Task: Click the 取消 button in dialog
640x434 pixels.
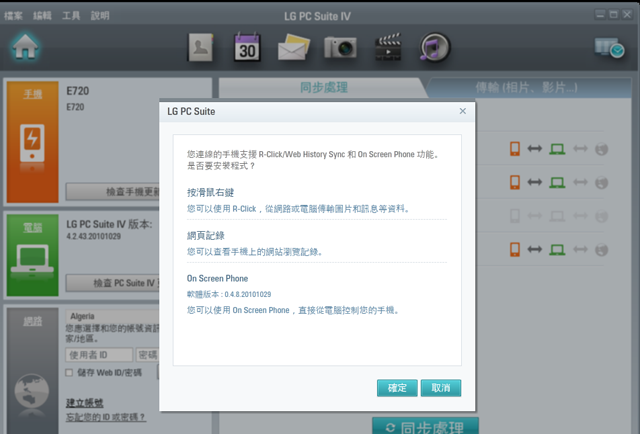Action: [441, 388]
